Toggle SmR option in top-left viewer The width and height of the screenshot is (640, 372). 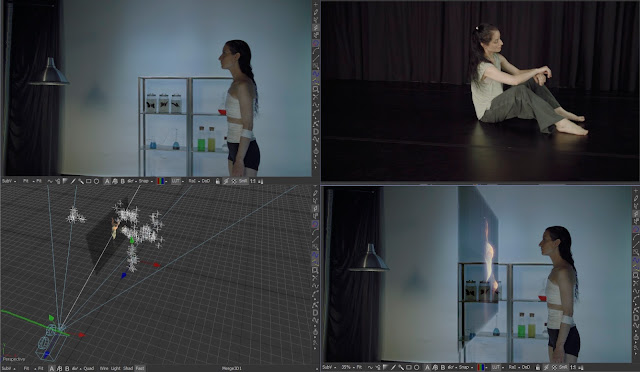tap(243, 181)
